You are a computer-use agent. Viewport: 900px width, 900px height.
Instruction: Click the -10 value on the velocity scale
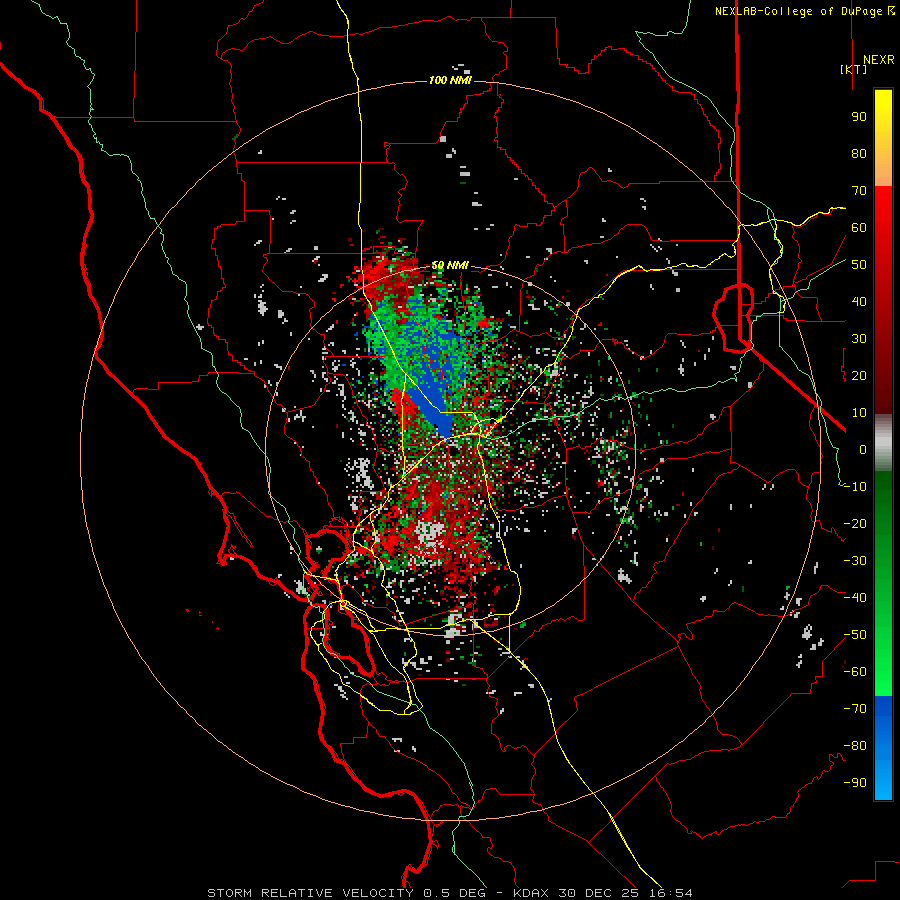tap(855, 487)
